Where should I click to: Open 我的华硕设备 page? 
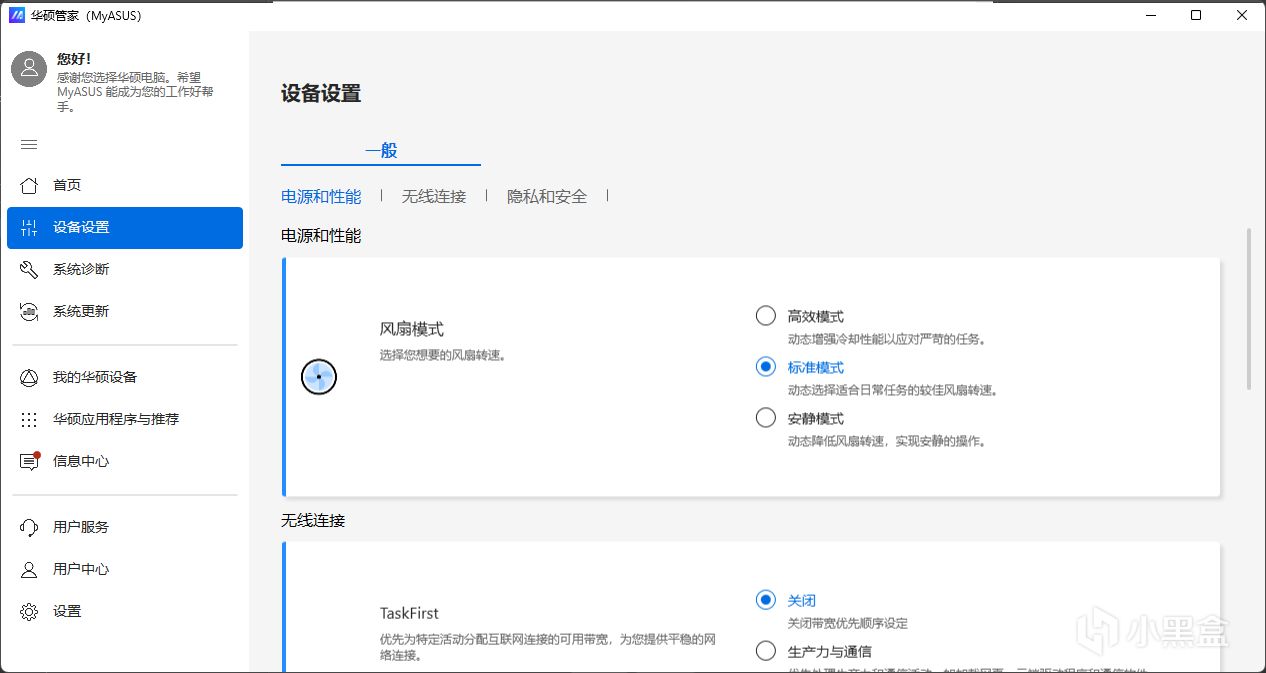(125, 378)
